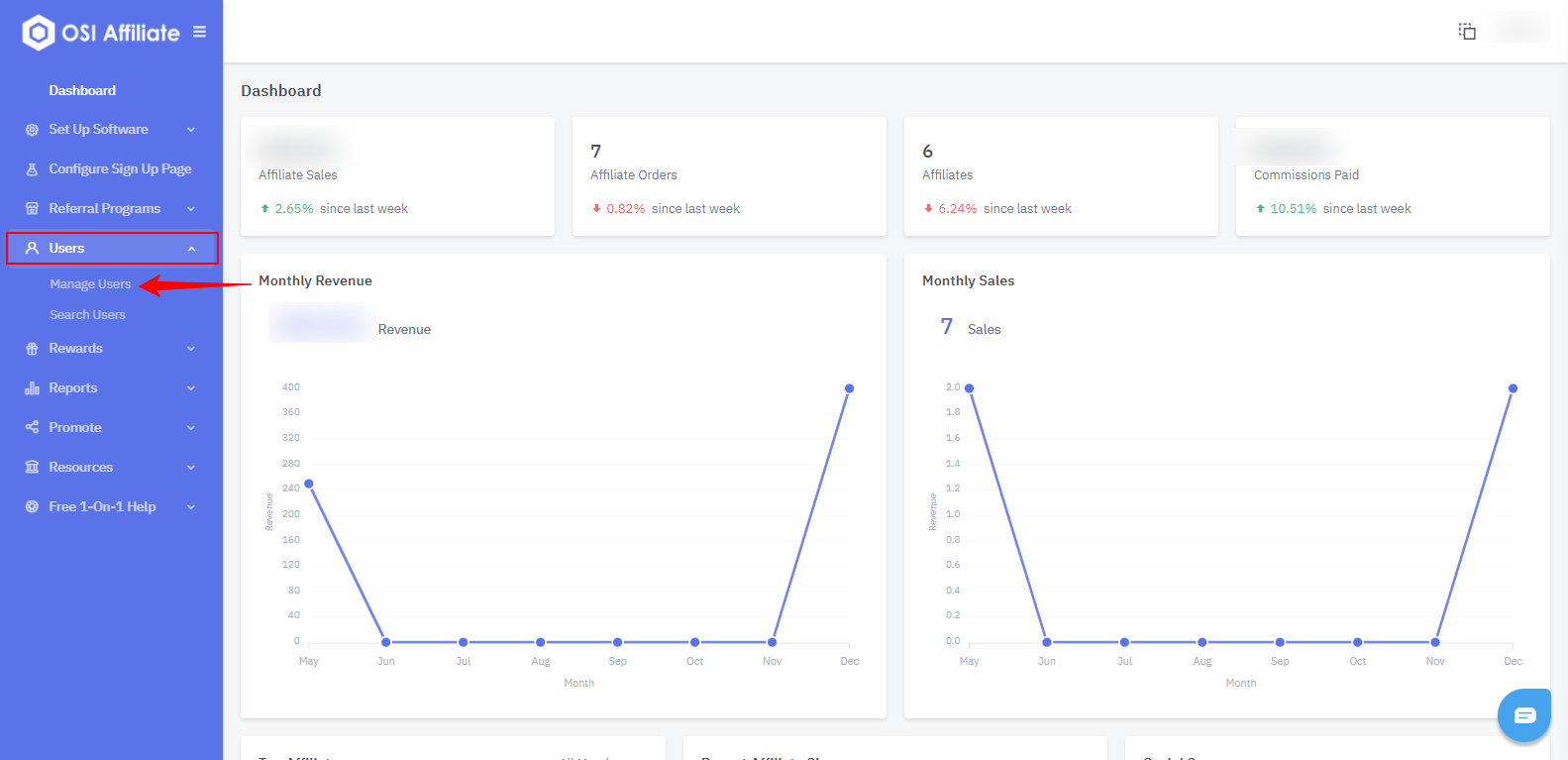Expand the Rewards chevron
Image resolution: width=1568 pixels, height=760 pixels.
point(191,349)
